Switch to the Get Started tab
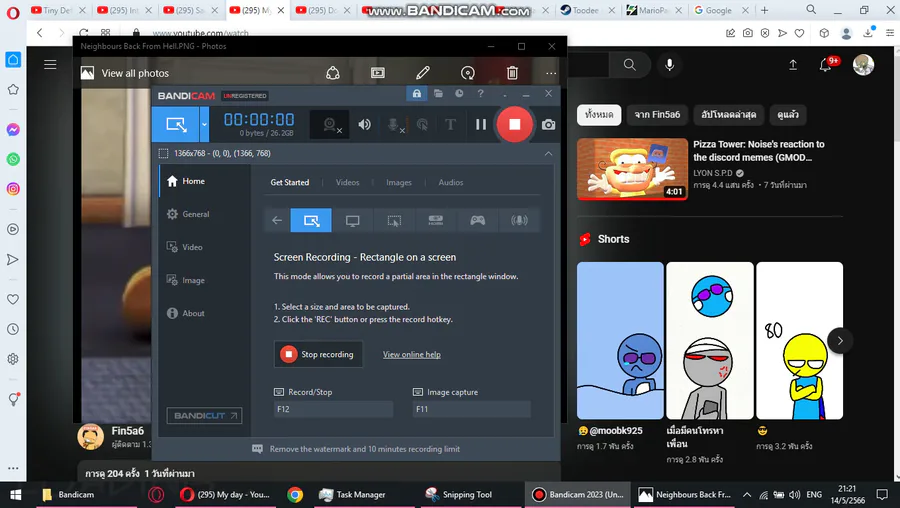The image size is (900, 508). click(x=289, y=183)
